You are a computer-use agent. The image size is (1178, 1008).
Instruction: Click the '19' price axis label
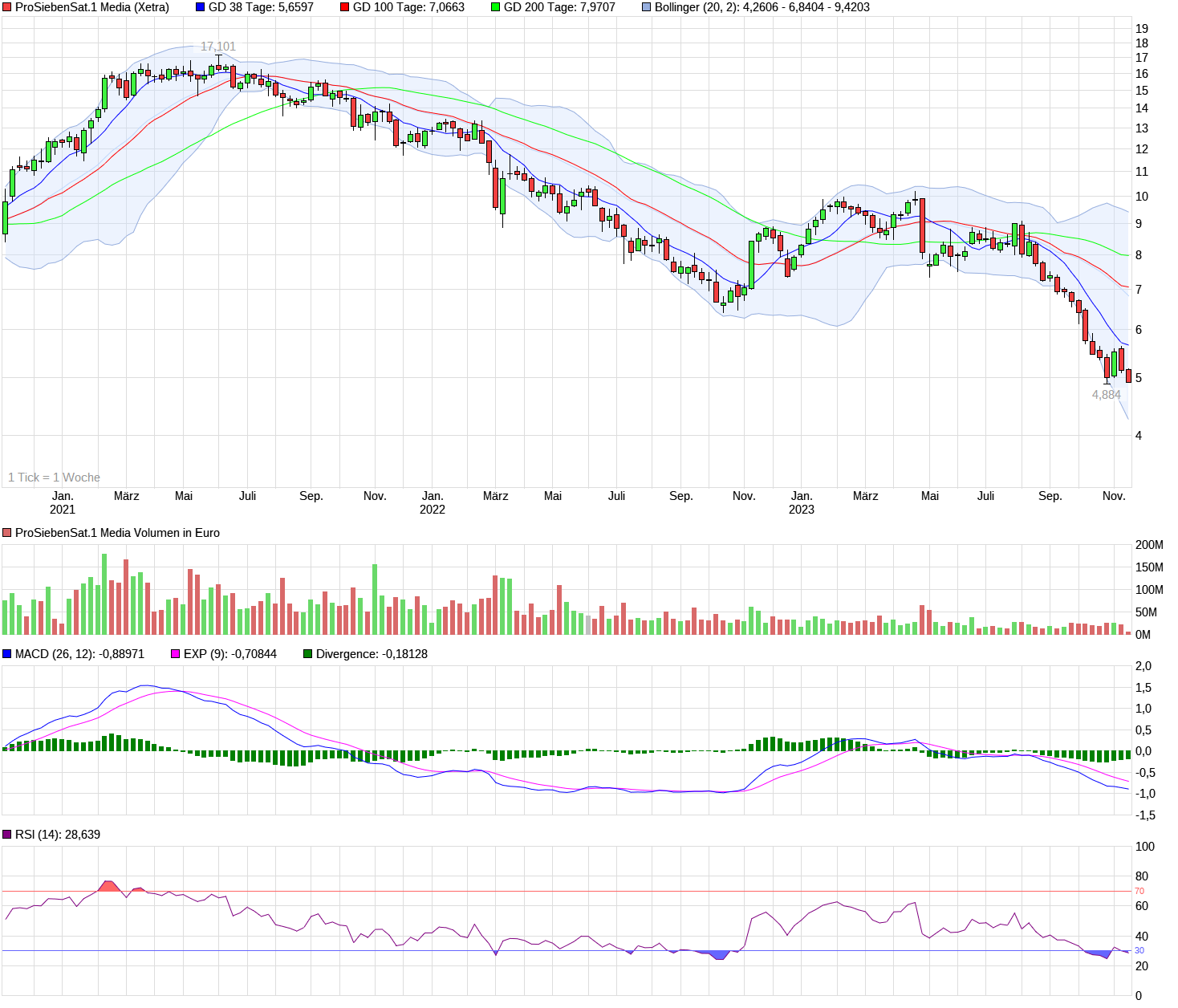(1142, 29)
